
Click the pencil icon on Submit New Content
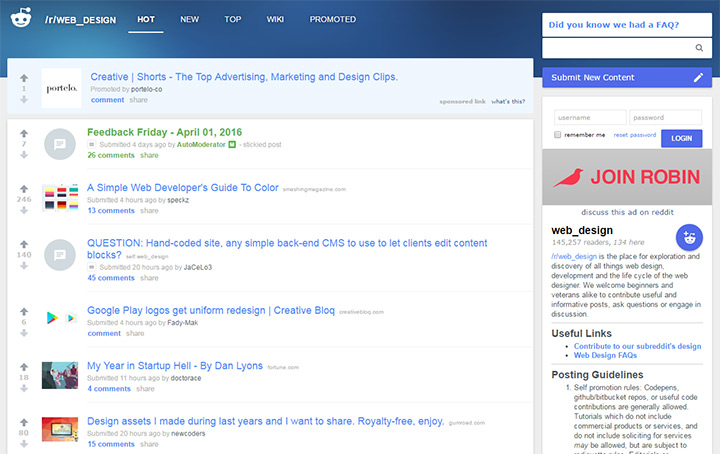698,77
